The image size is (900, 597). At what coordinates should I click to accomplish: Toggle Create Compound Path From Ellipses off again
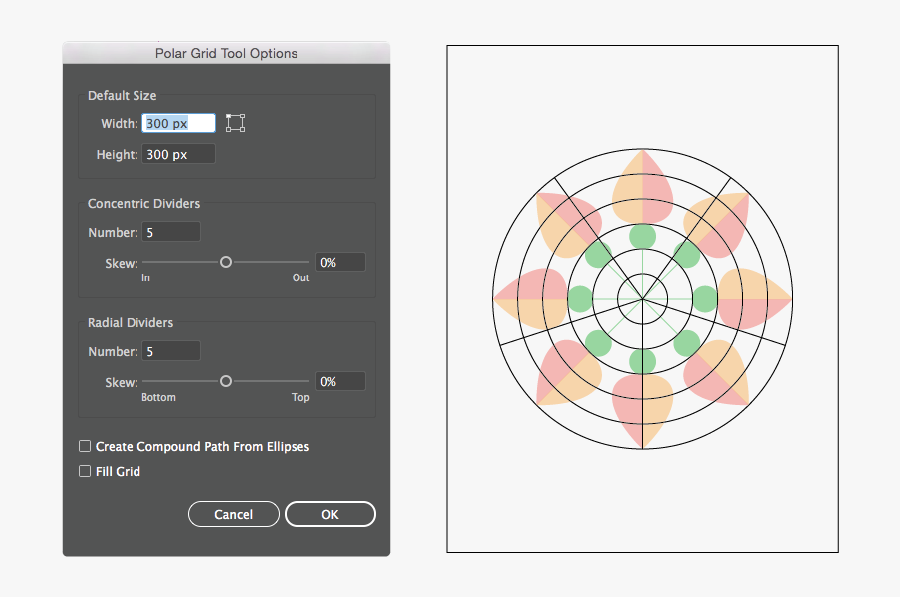click(x=85, y=446)
